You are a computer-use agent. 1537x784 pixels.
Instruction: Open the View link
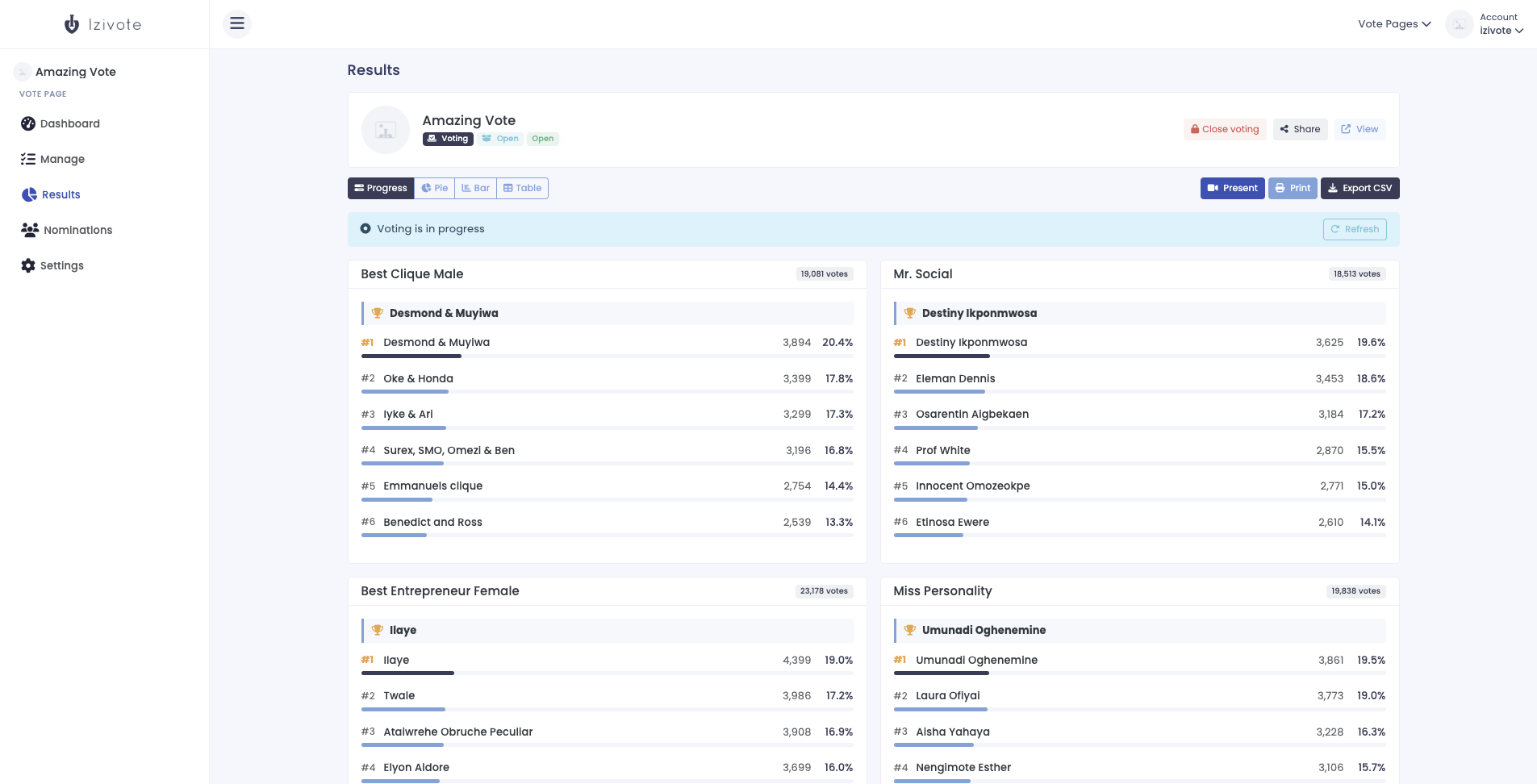coord(1359,129)
